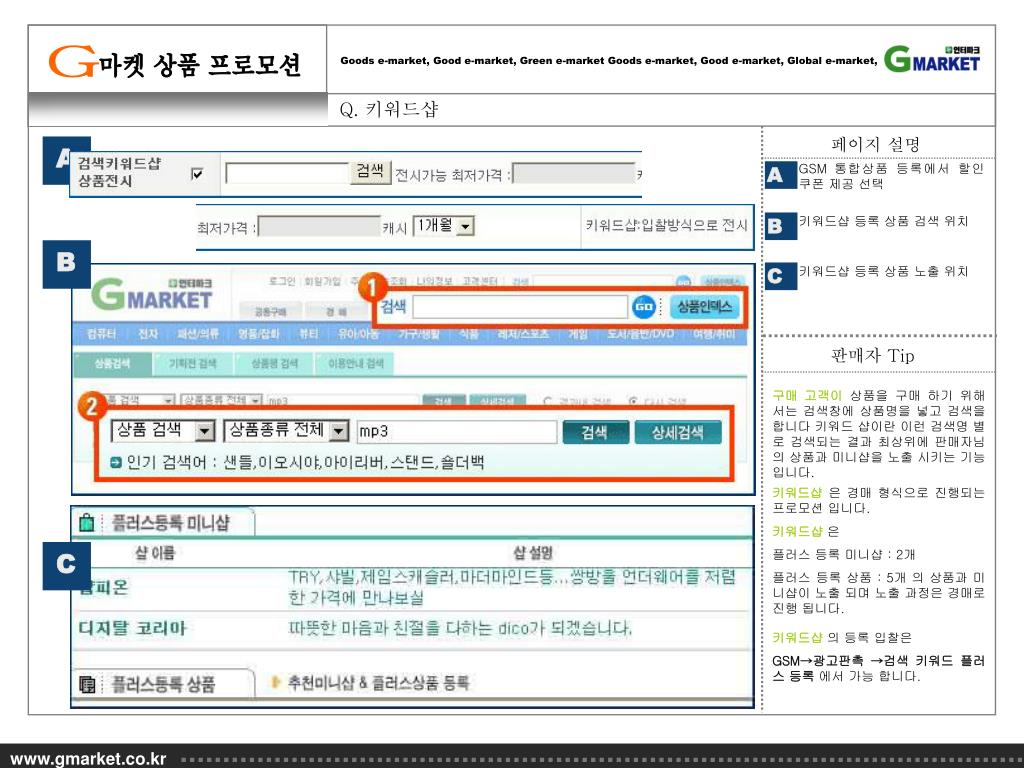1024x768 pixels.
Task: Open the 명품/잡화 category menu
Action: coord(259,334)
